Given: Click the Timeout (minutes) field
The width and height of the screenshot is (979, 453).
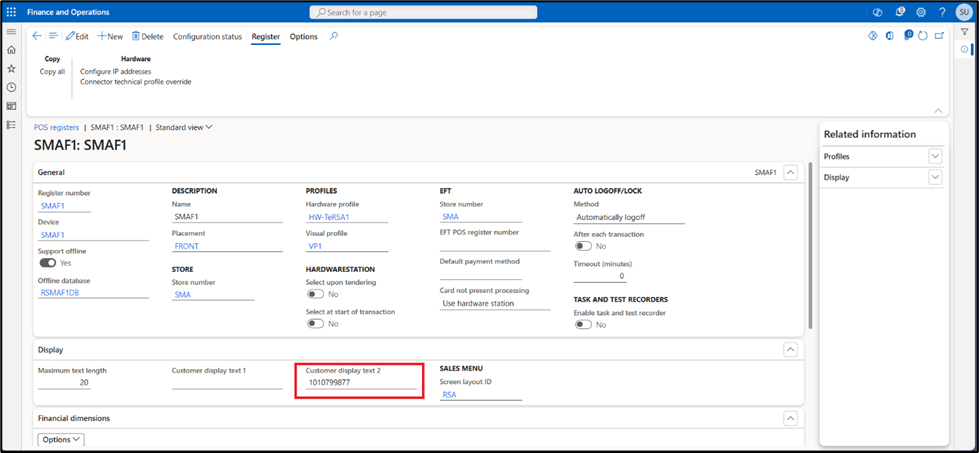Looking at the screenshot, I should [x=600, y=275].
